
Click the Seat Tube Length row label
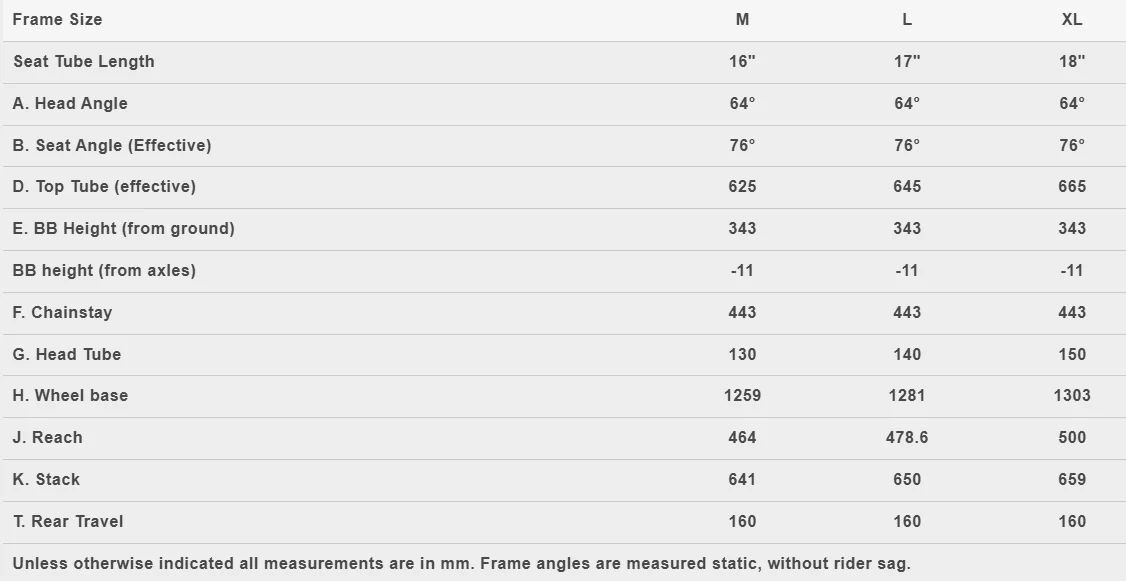click(x=84, y=62)
